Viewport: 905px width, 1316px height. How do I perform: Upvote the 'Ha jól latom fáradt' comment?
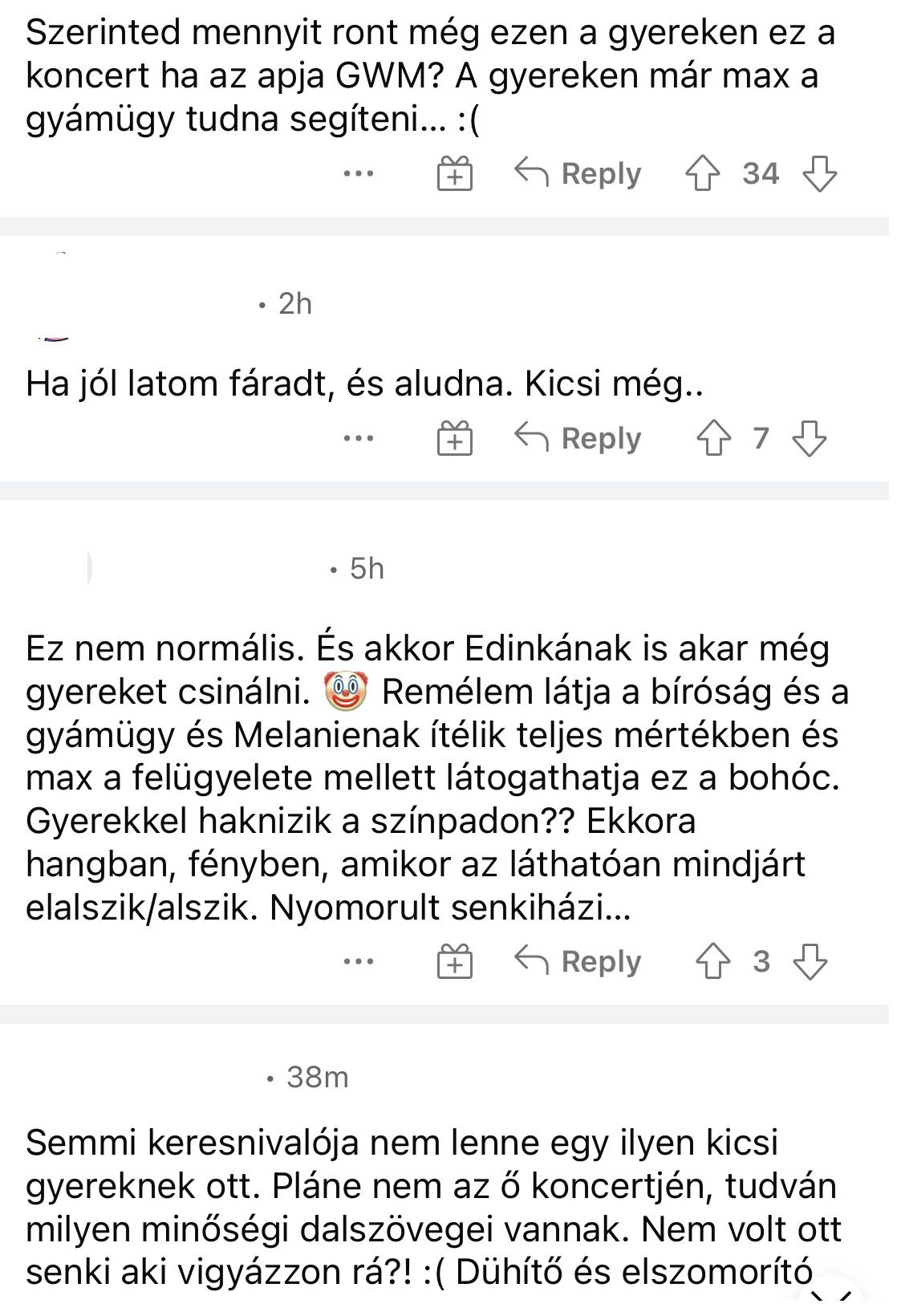coord(713,439)
